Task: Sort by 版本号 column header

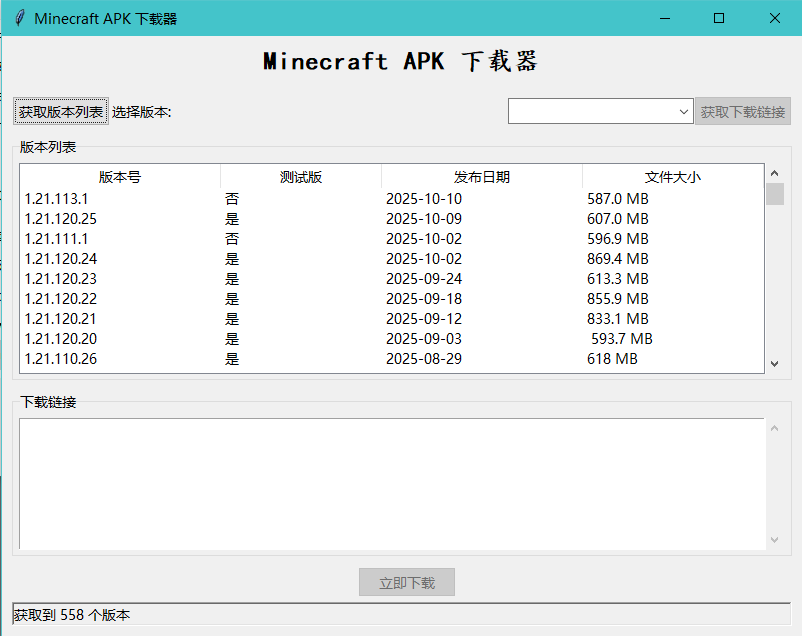Action: [120, 177]
